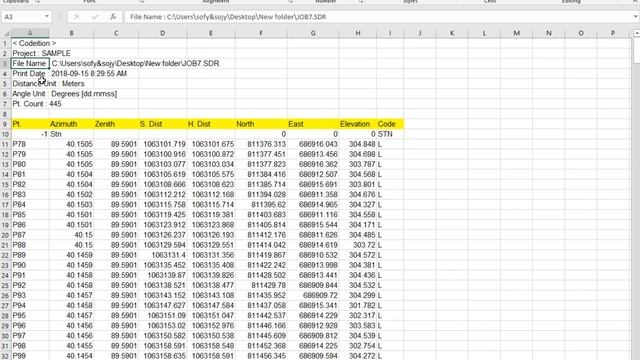Select row 9 header
Screen dimensions: 640x360
(x=5, y=124)
